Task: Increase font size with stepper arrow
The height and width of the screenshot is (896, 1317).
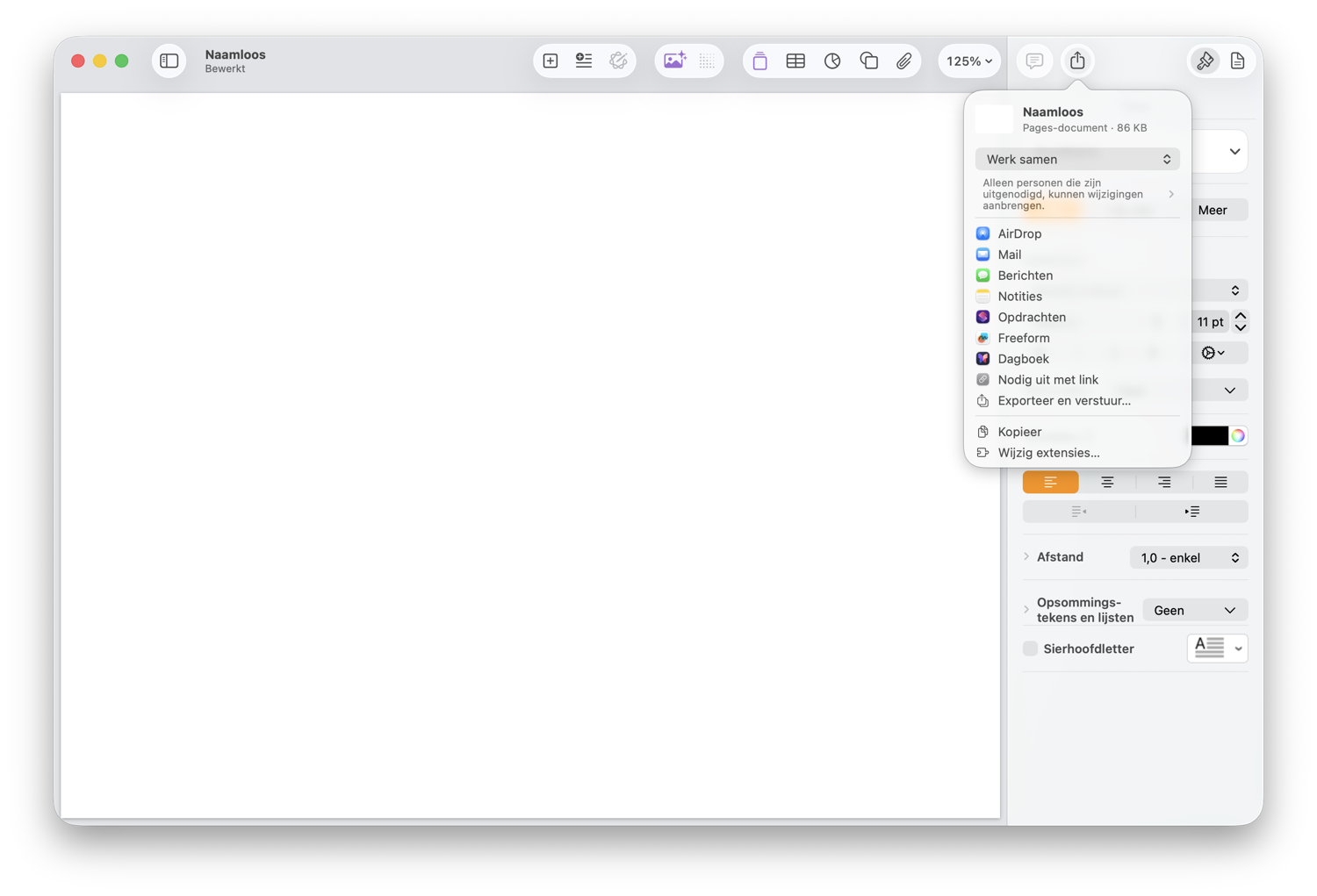Action: pos(1241,315)
